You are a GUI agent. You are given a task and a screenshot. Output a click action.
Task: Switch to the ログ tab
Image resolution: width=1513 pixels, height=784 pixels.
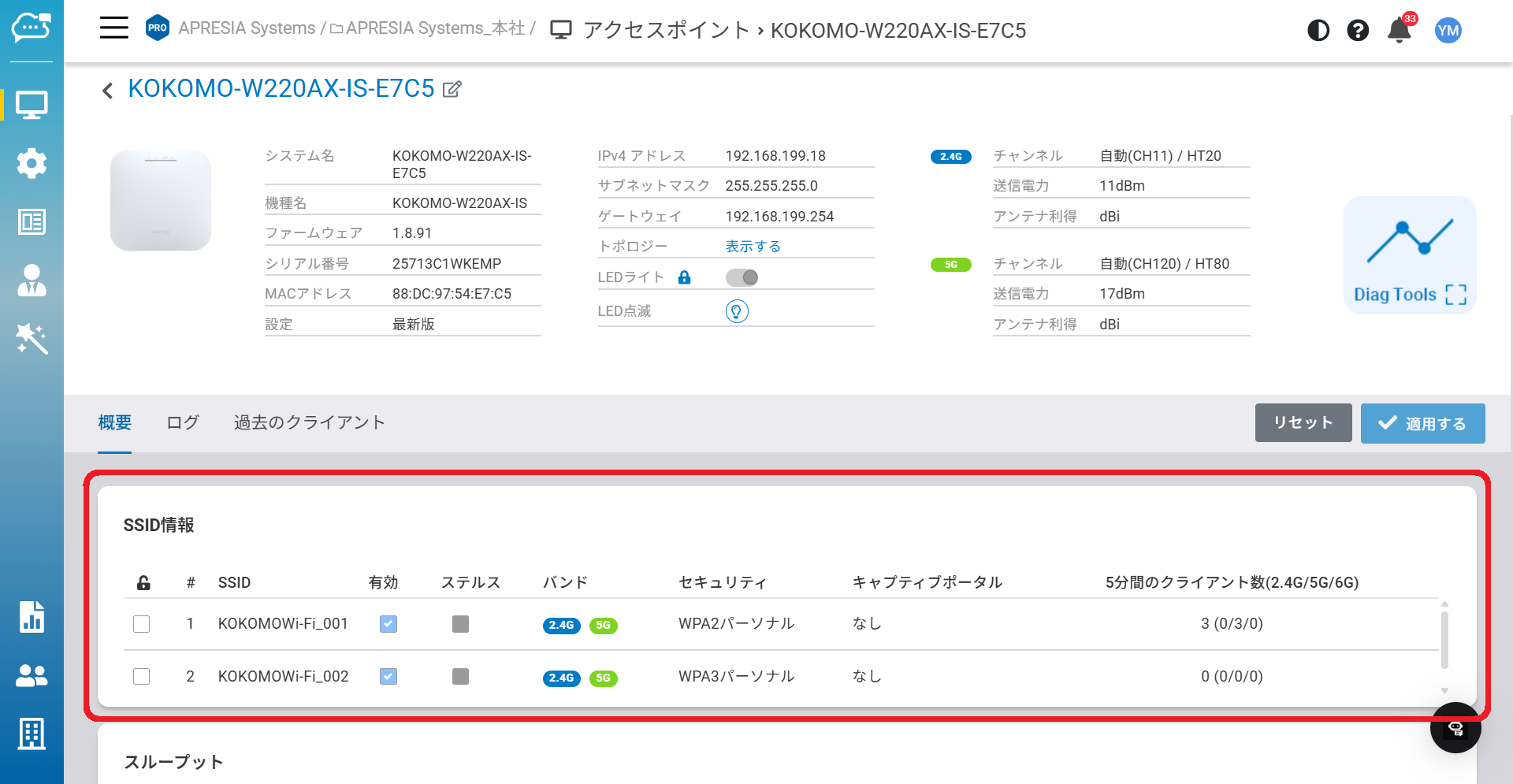[183, 422]
